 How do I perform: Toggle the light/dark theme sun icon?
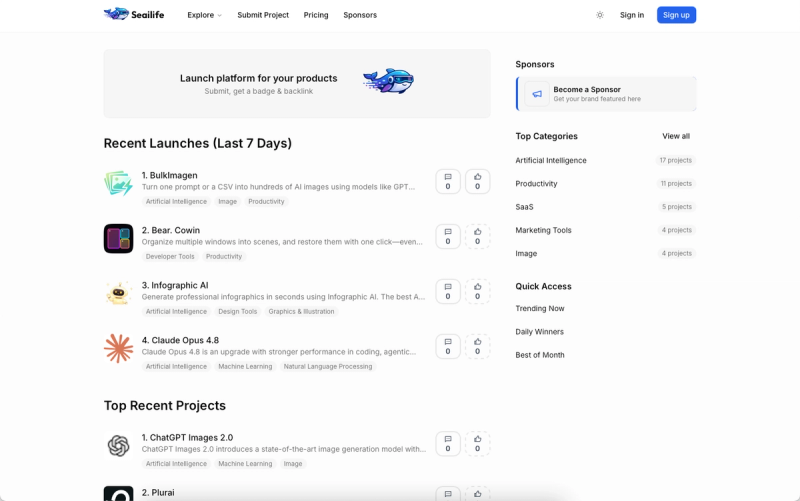point(600,15)
